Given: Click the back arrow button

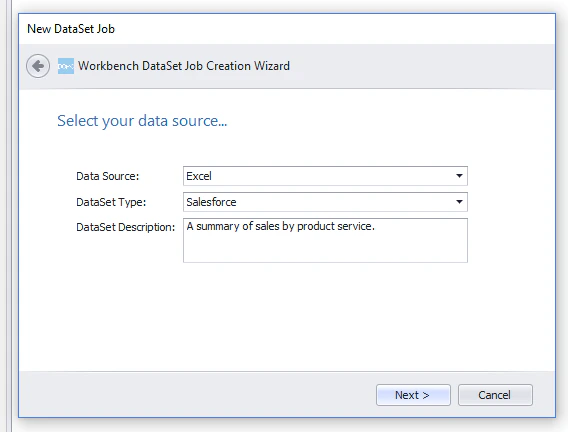Looking at the screenshot, I should coord(38,66).
